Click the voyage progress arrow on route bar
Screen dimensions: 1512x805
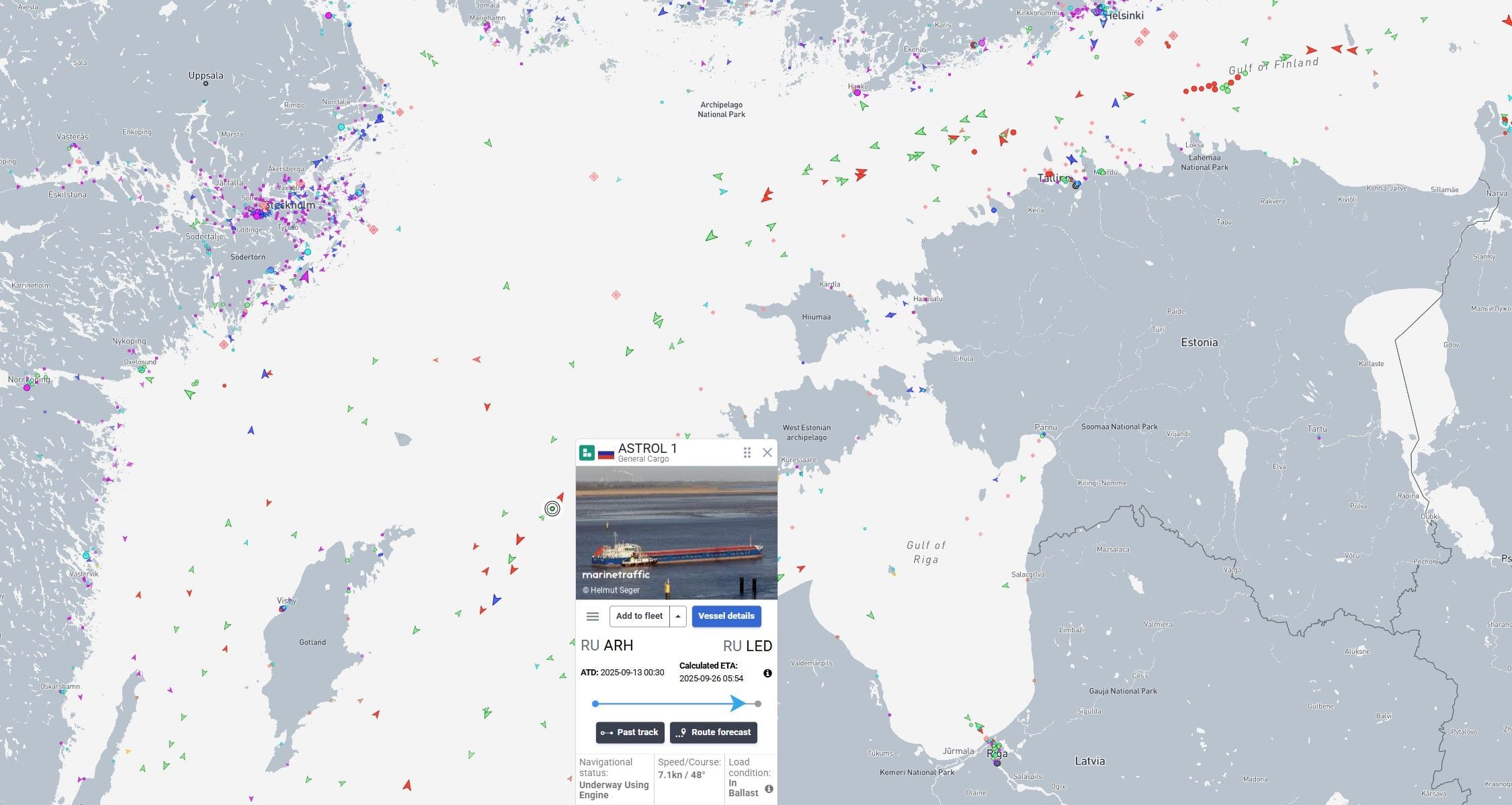738,704
